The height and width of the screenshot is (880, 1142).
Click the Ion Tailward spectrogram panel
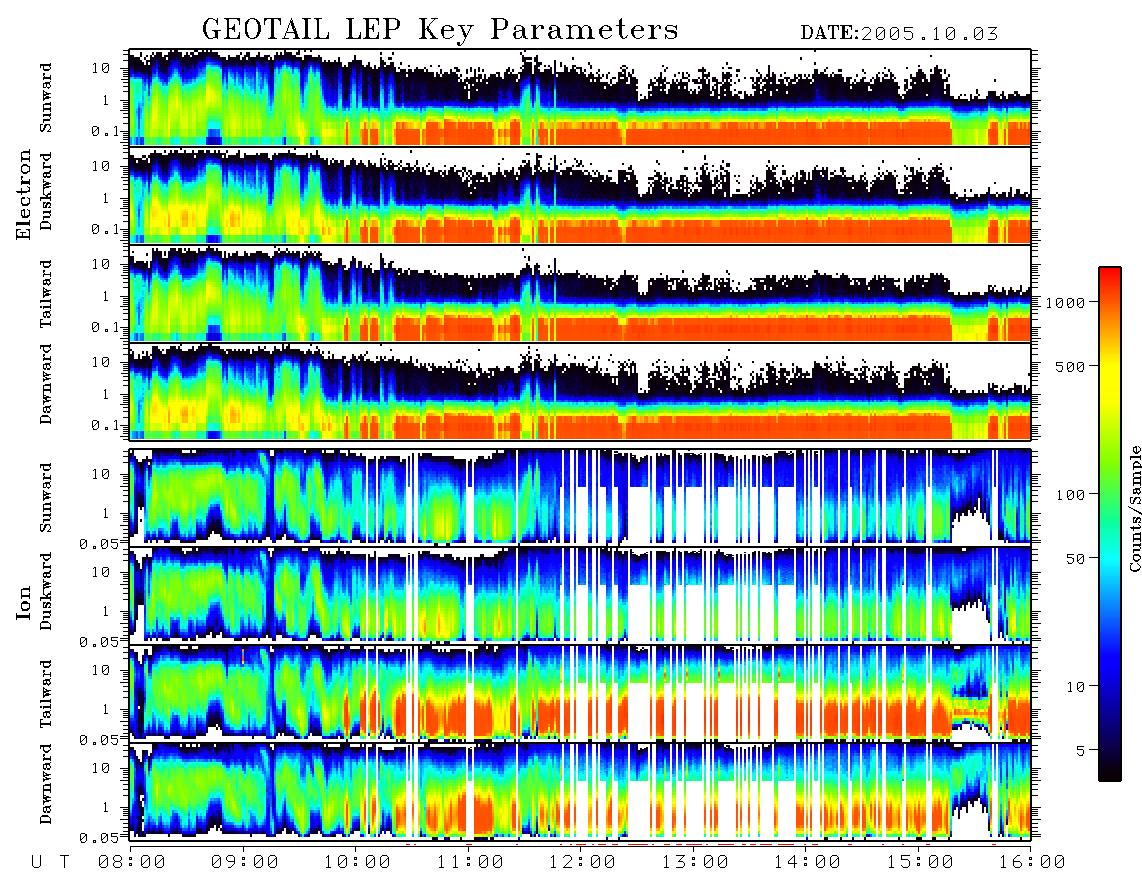580,693
